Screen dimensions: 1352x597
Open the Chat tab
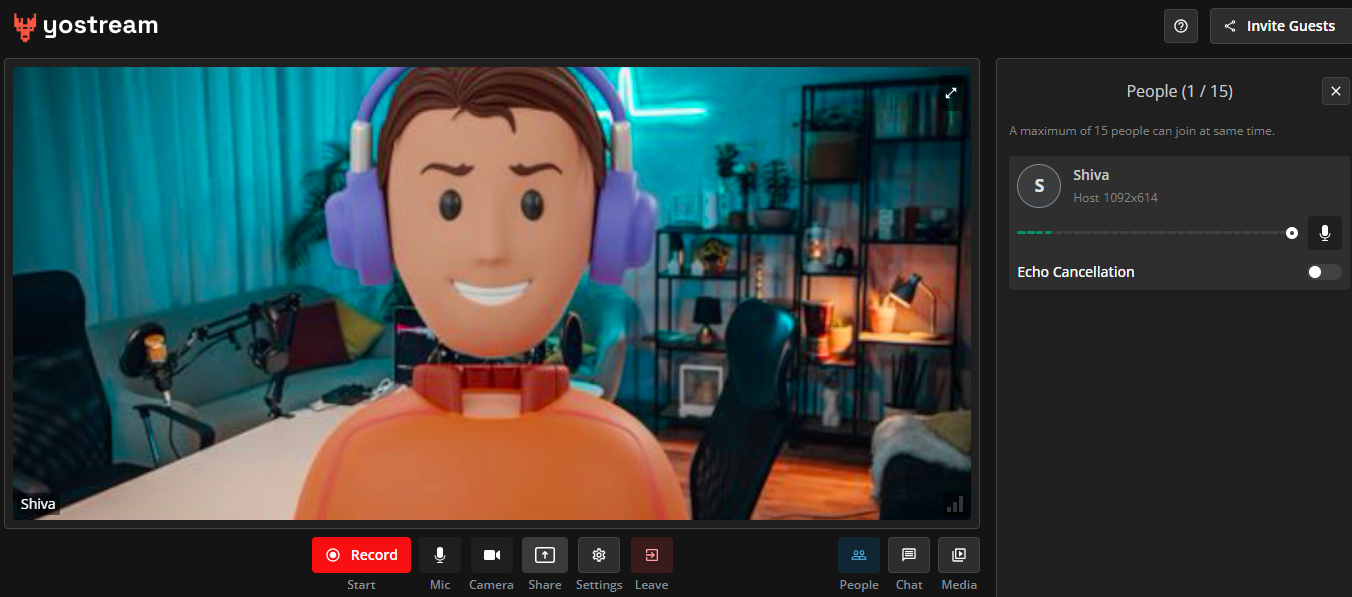[x=908, y=555]
